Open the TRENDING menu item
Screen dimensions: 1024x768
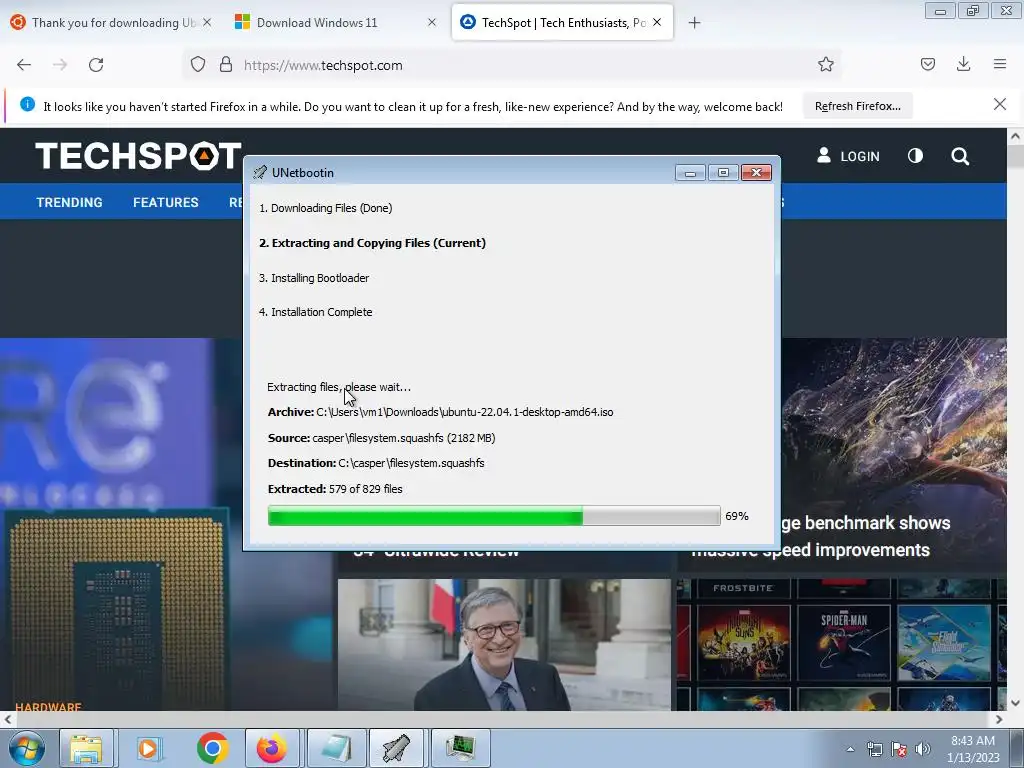tap(69, 202)
